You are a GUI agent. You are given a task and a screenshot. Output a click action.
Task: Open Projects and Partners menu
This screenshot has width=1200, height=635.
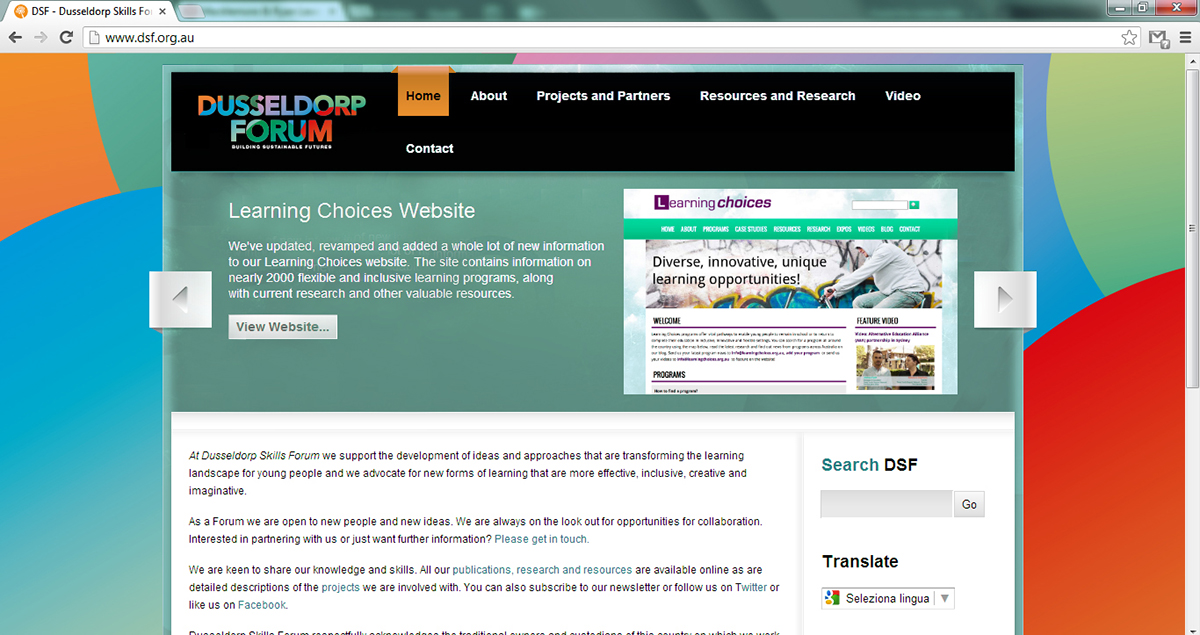click(603, 96)
